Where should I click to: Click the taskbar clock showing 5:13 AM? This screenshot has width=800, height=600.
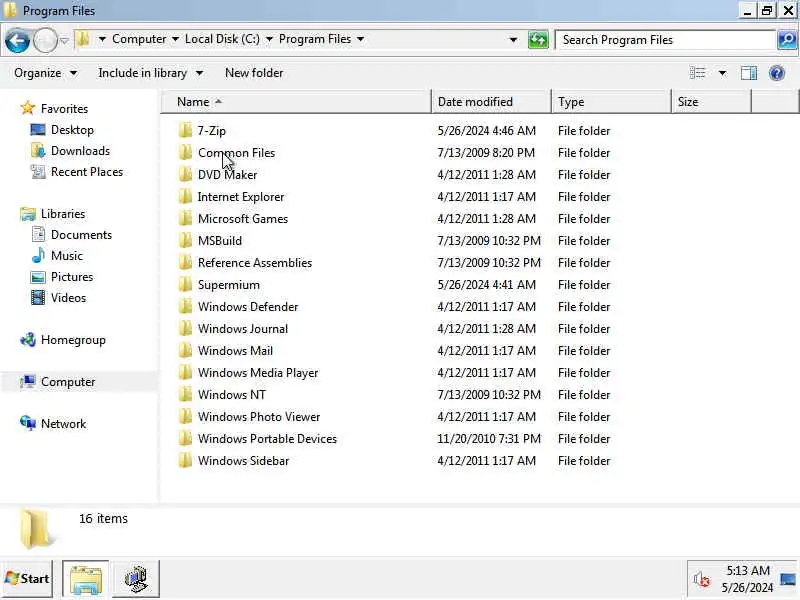pyautogui.click(x=747, y=579)
